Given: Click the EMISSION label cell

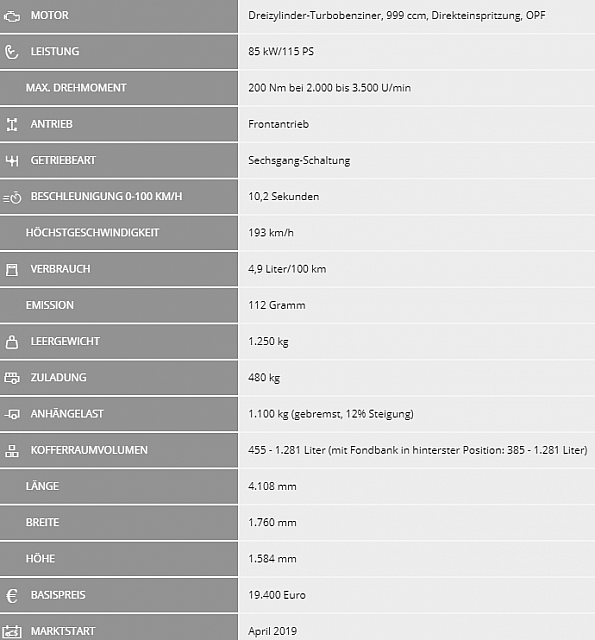Looking at the screenshot, I should pyautogui.click(x=119, y=305).
